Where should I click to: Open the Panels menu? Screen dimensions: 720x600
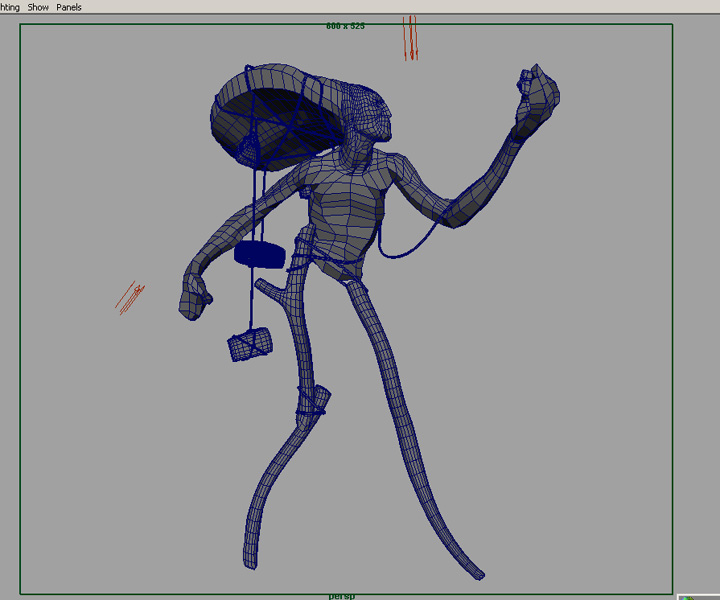69,7
